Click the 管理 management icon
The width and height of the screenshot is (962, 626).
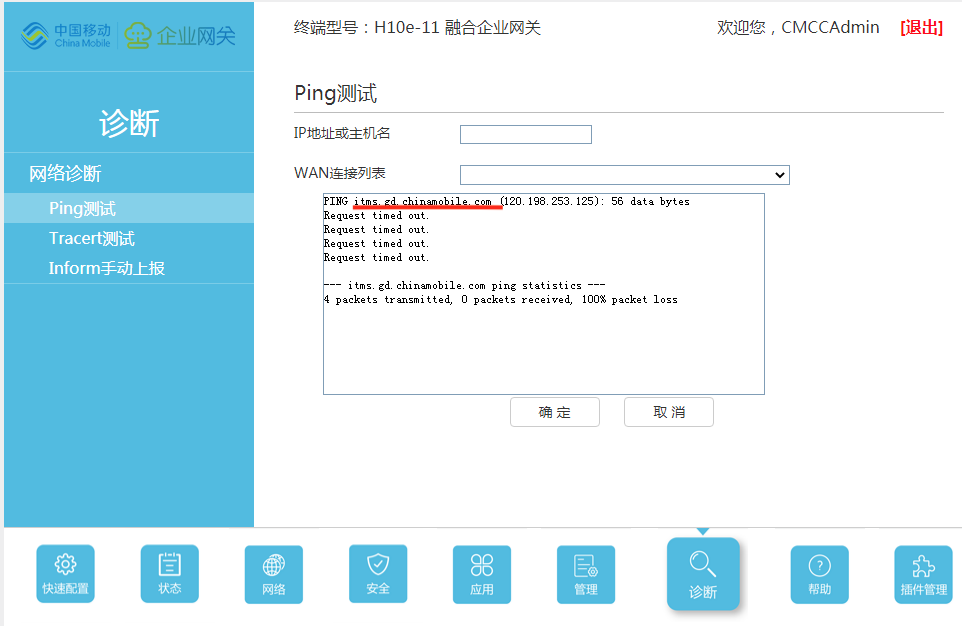pos(586,573)
